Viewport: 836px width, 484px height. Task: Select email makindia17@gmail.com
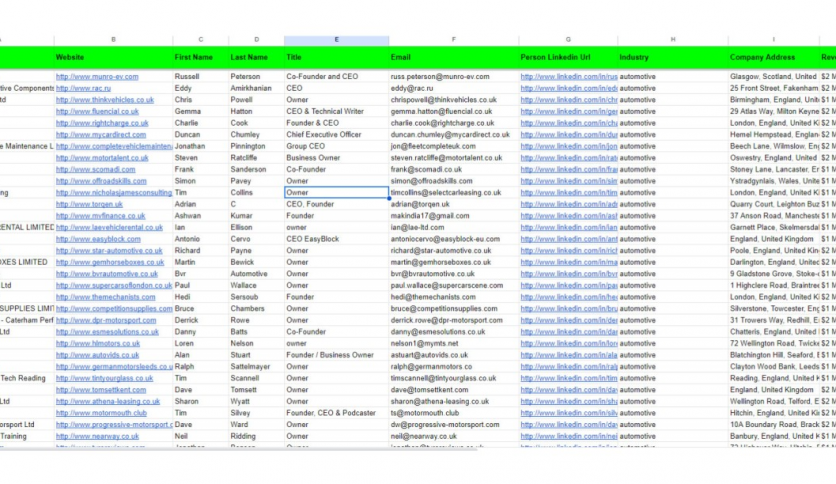pos(454,216)
